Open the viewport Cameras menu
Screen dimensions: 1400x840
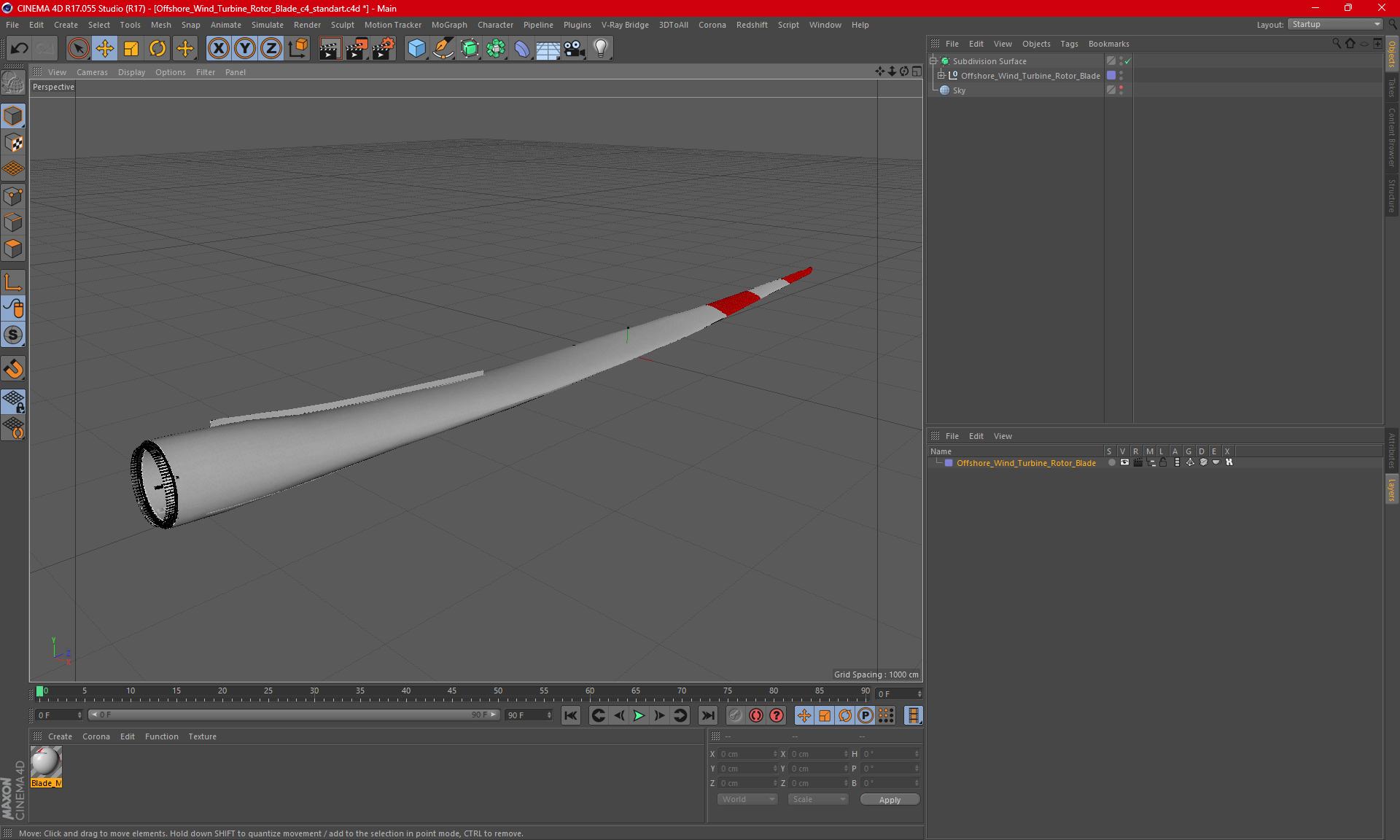tap(92, 72)
